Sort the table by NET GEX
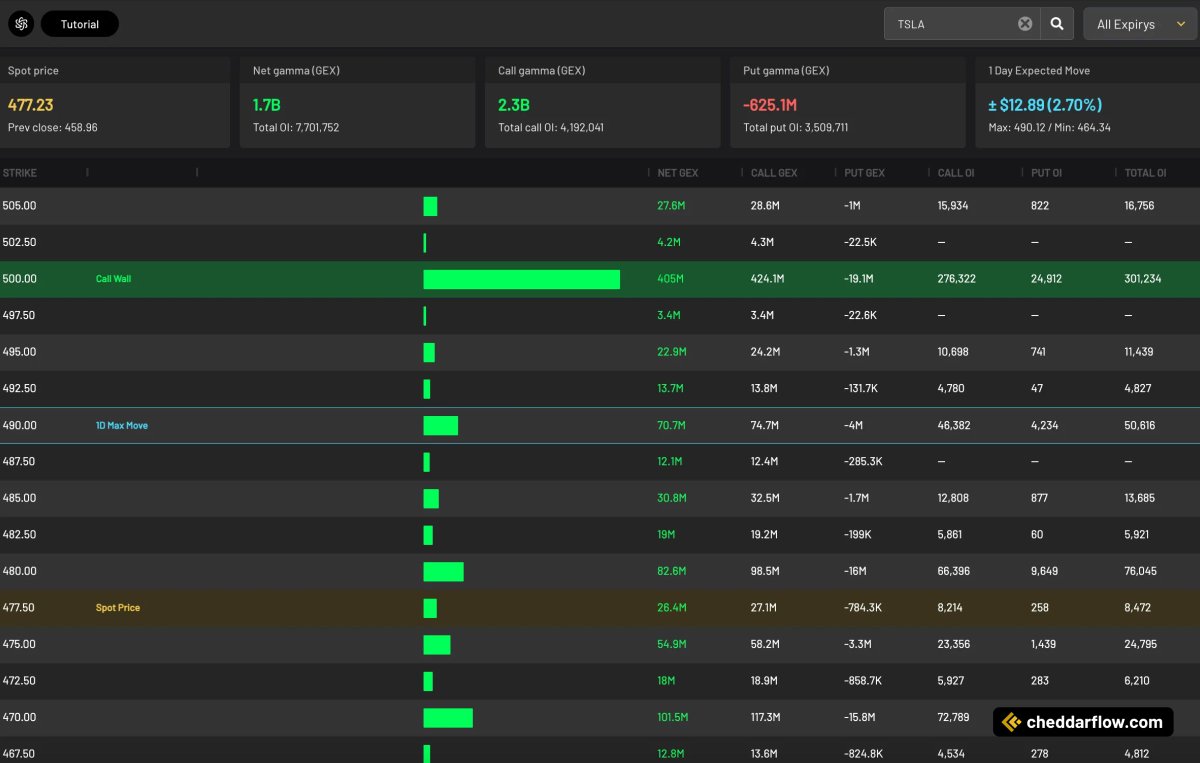1200x763 pixels. click(676, 172)
